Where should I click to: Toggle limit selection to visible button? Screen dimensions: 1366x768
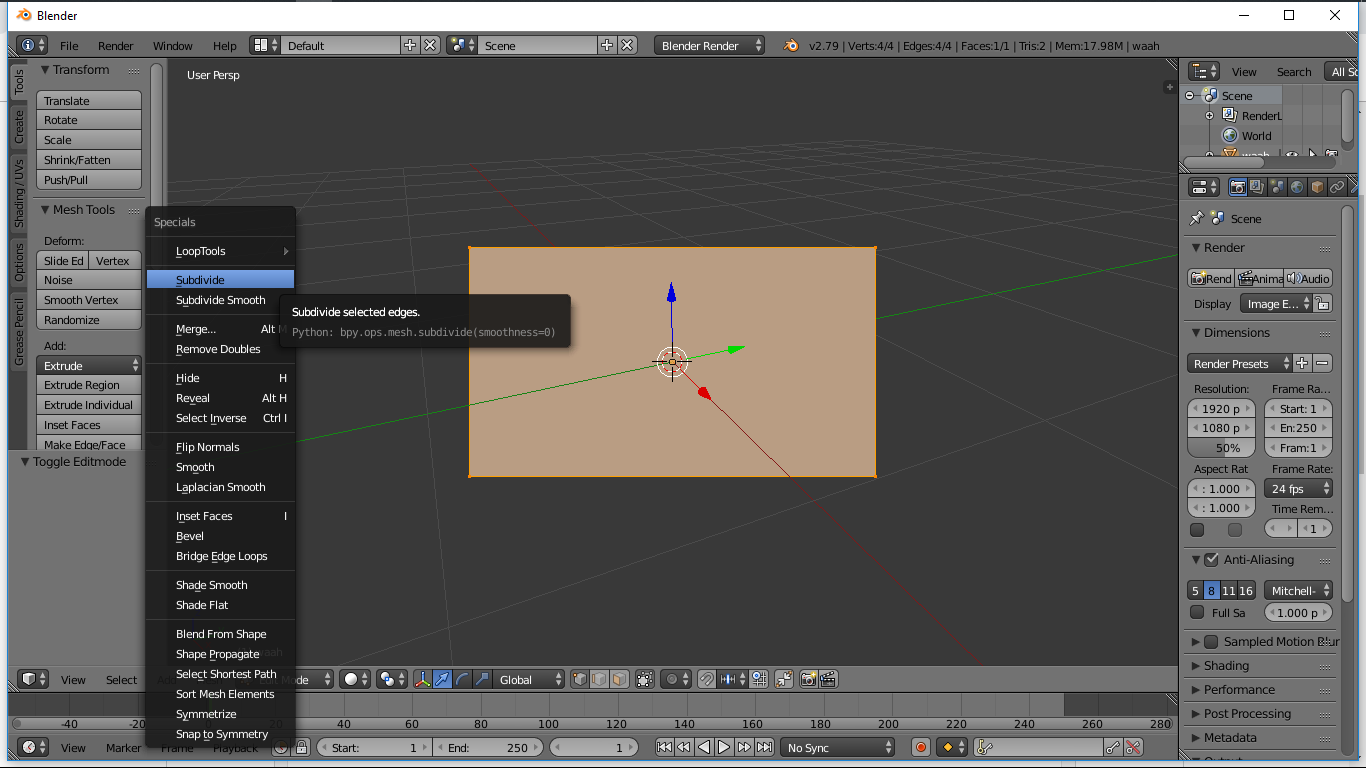tap(645, 679)
